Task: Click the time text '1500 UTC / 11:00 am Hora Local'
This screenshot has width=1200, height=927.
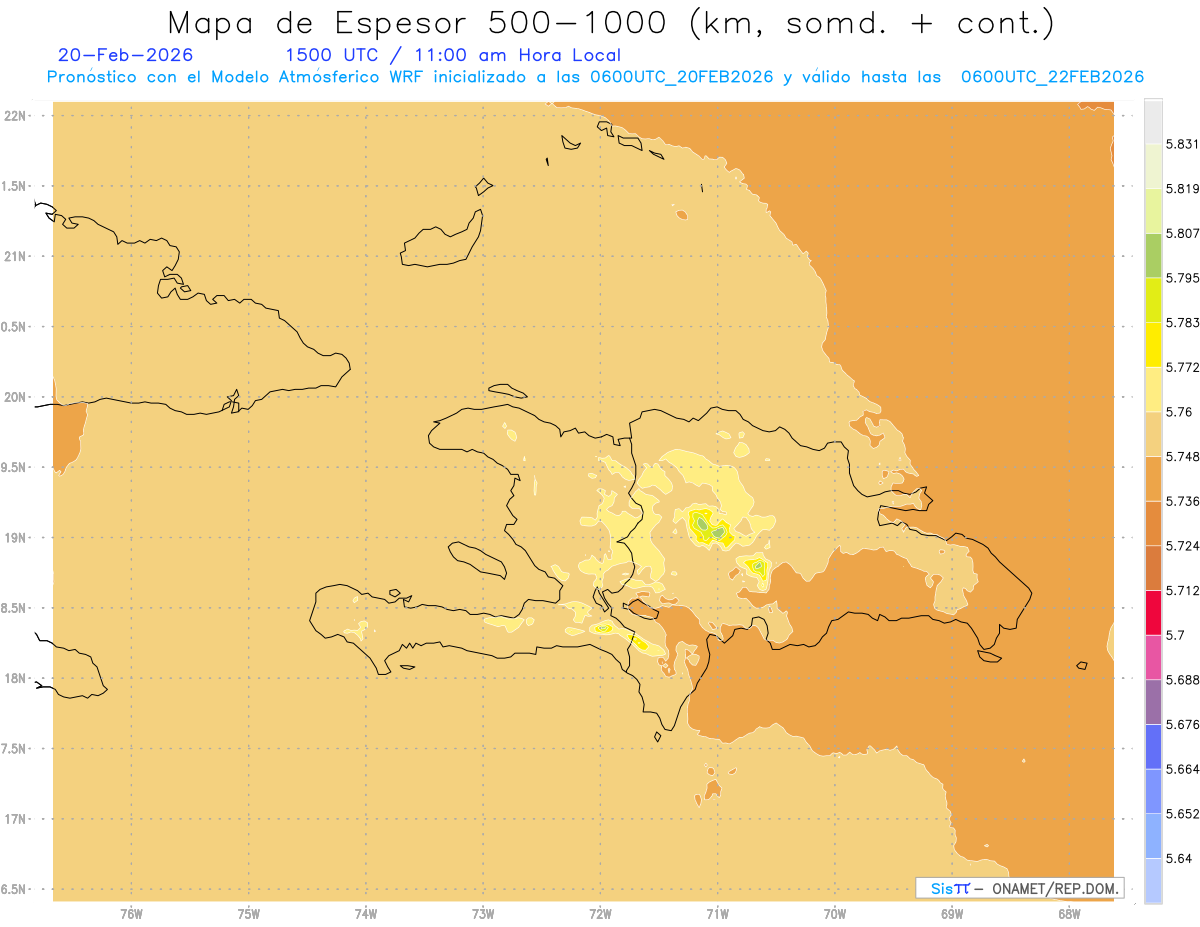Action: (x=453, y=56)
